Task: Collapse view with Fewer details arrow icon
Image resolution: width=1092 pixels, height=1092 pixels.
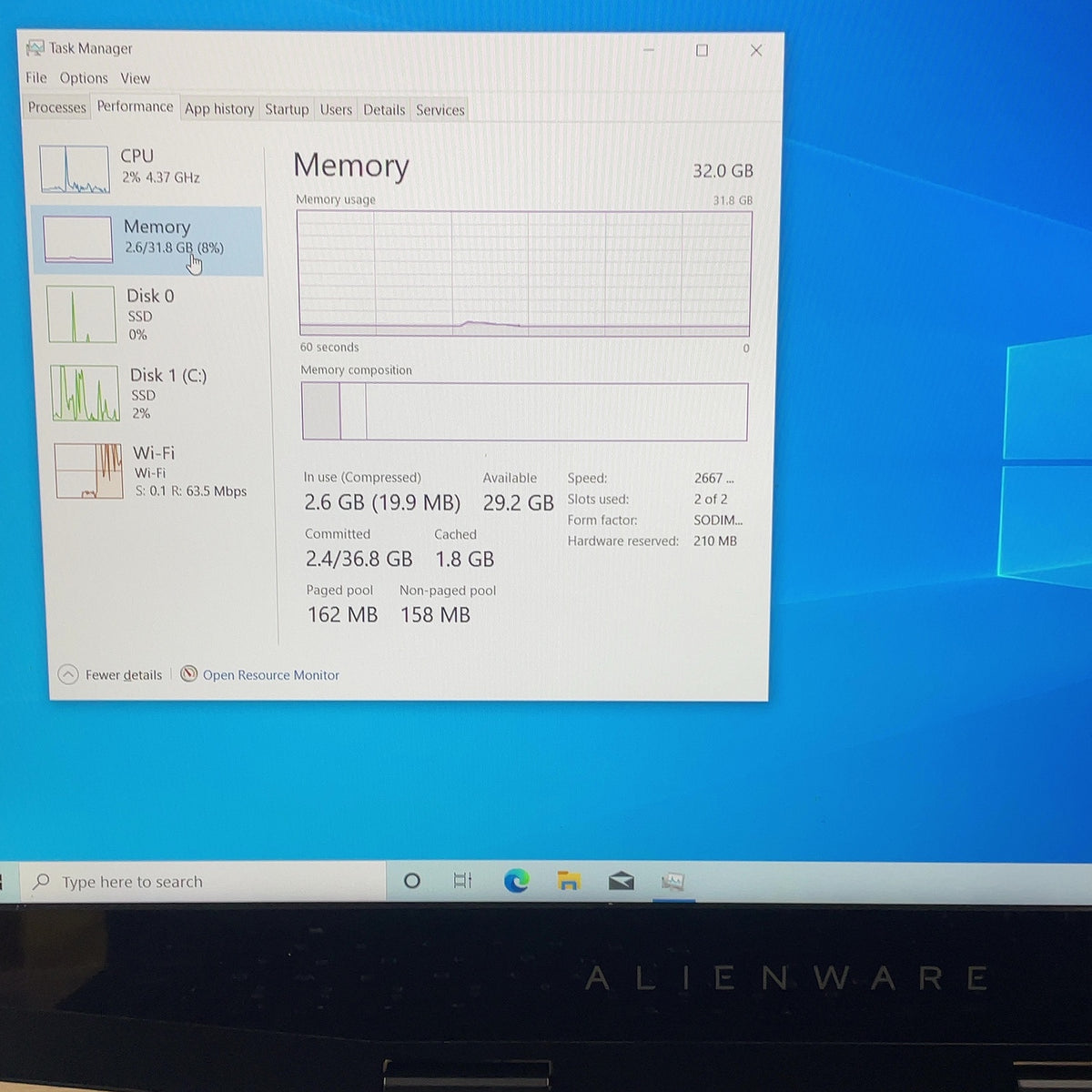Action: [x=68, y=674]
